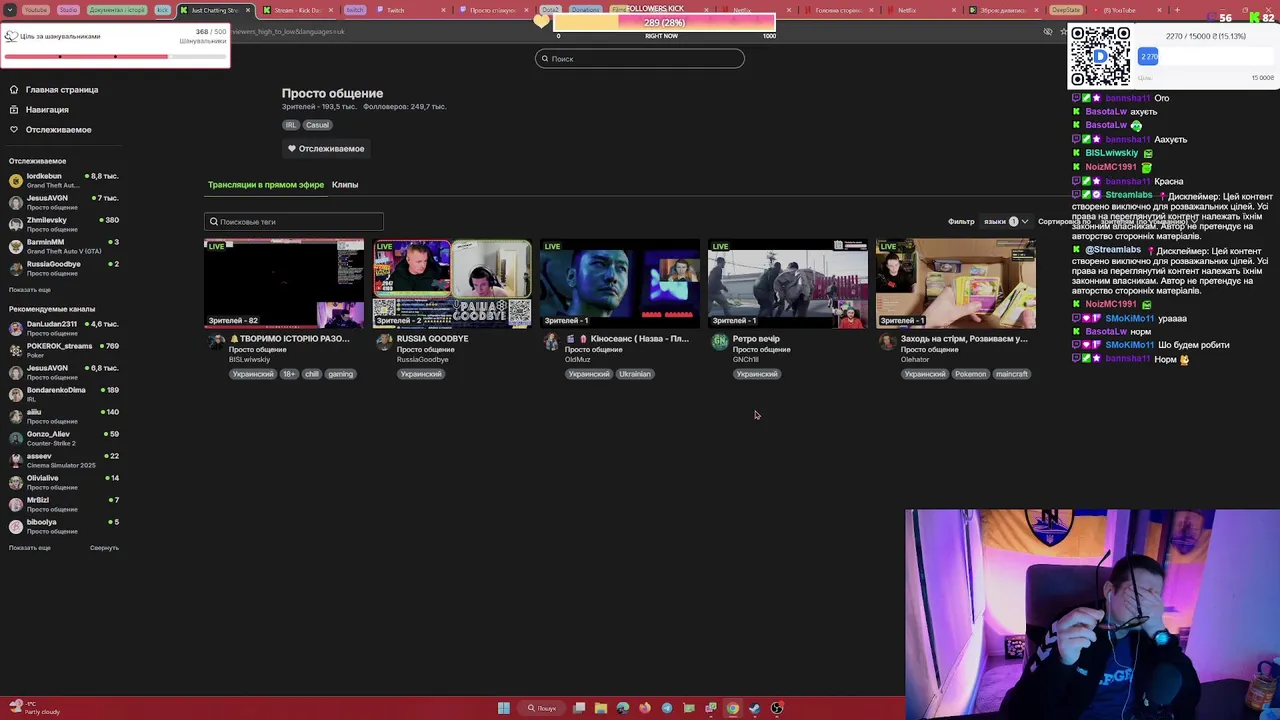This screenshot has width=1280, height=720.
Task: Open the языки filter dropdown
Action: [x=1006, y=221]
